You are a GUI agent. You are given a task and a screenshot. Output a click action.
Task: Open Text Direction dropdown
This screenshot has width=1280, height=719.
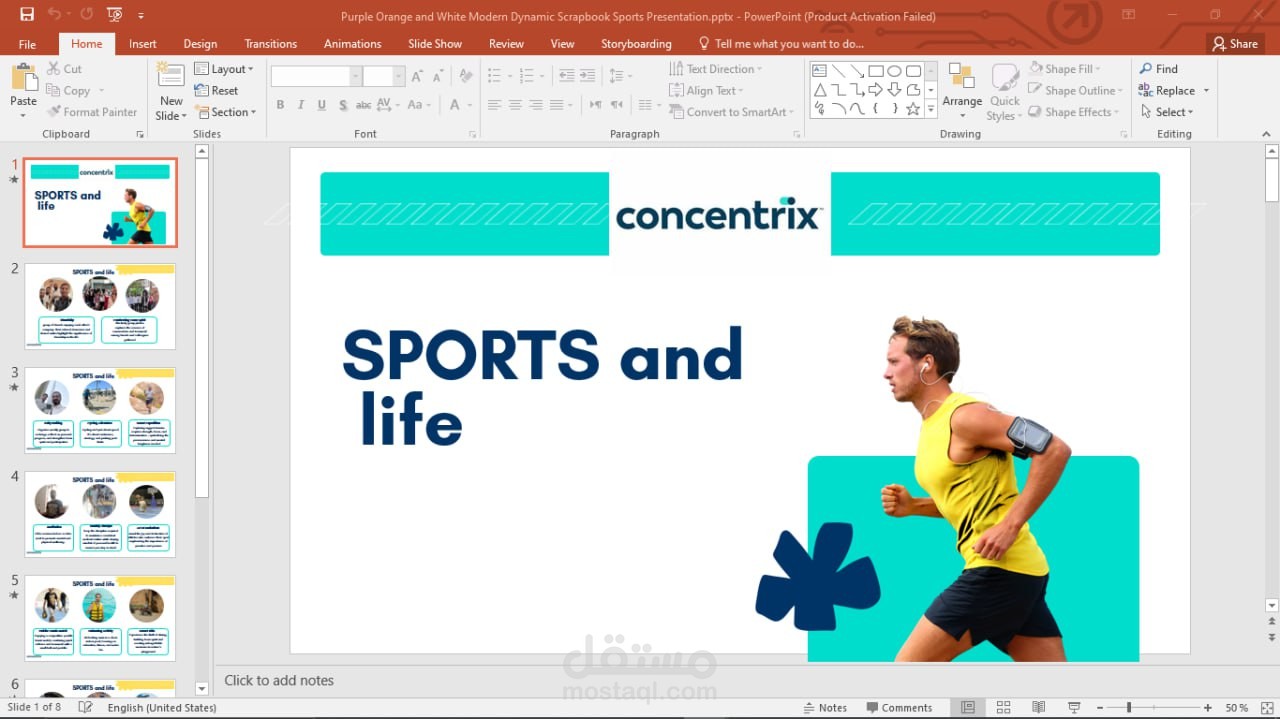pos(716,69)
